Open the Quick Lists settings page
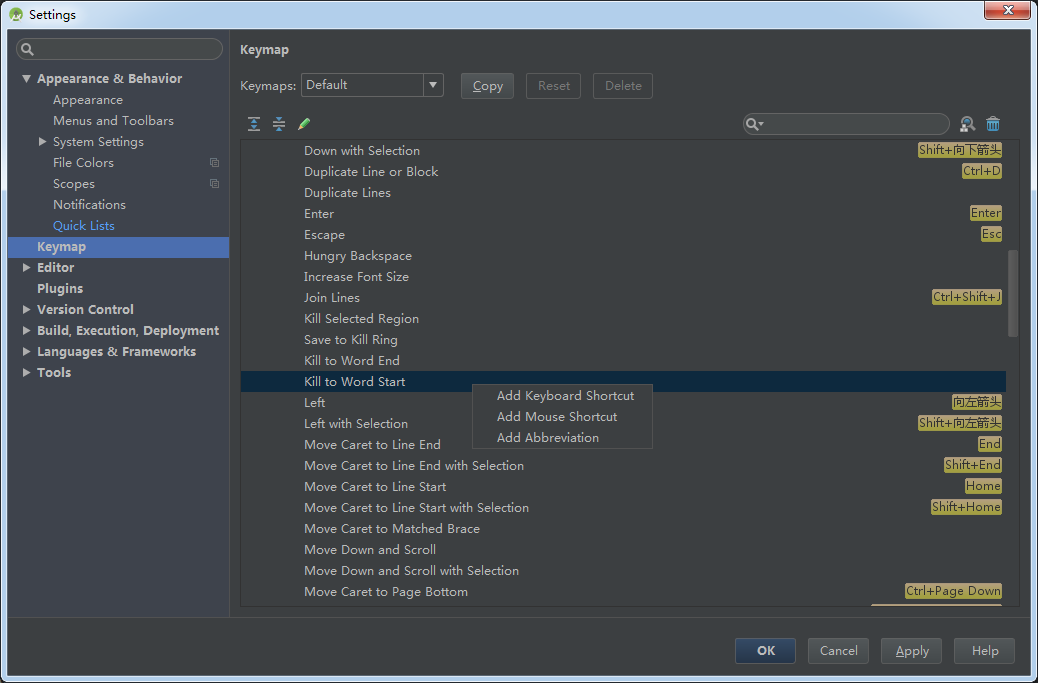This screenshot has width=1038, height=683. [83, 226]
